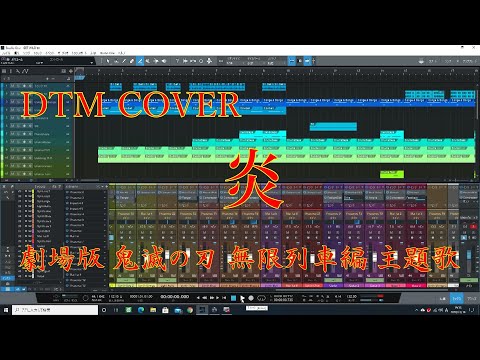
Task: Click the wrench options icon above tracks
Action: point(18,71)
